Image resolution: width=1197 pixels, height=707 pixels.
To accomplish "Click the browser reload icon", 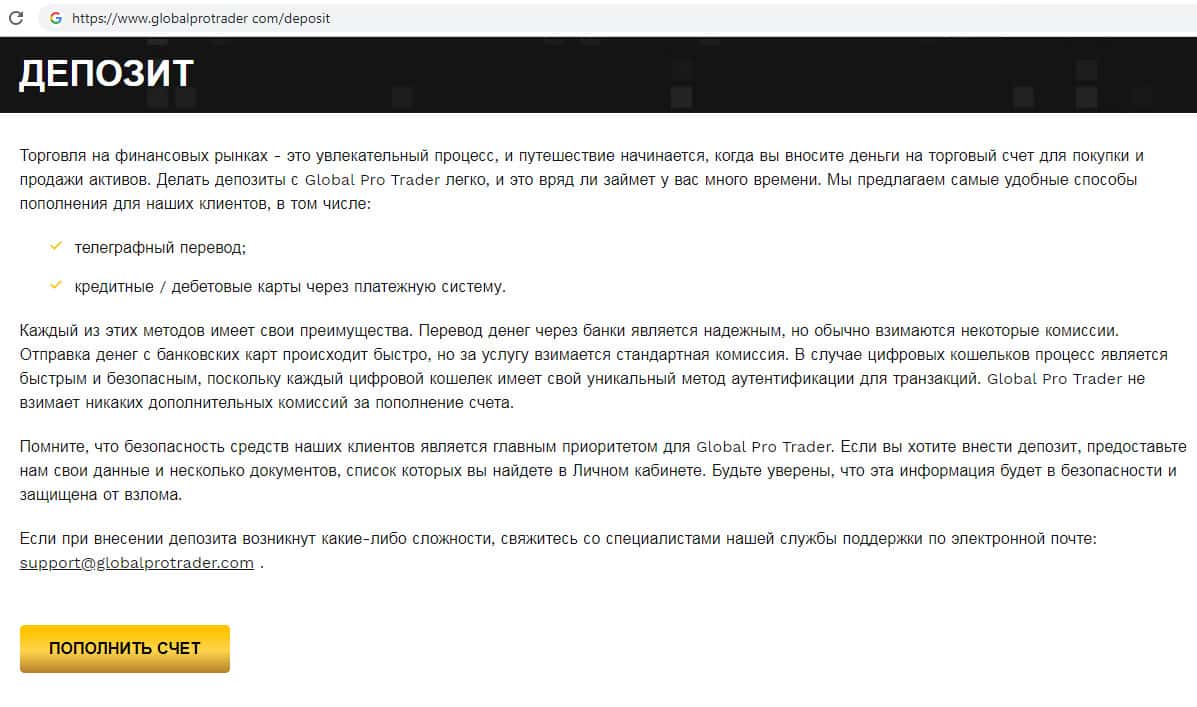I will coord(15,18).
